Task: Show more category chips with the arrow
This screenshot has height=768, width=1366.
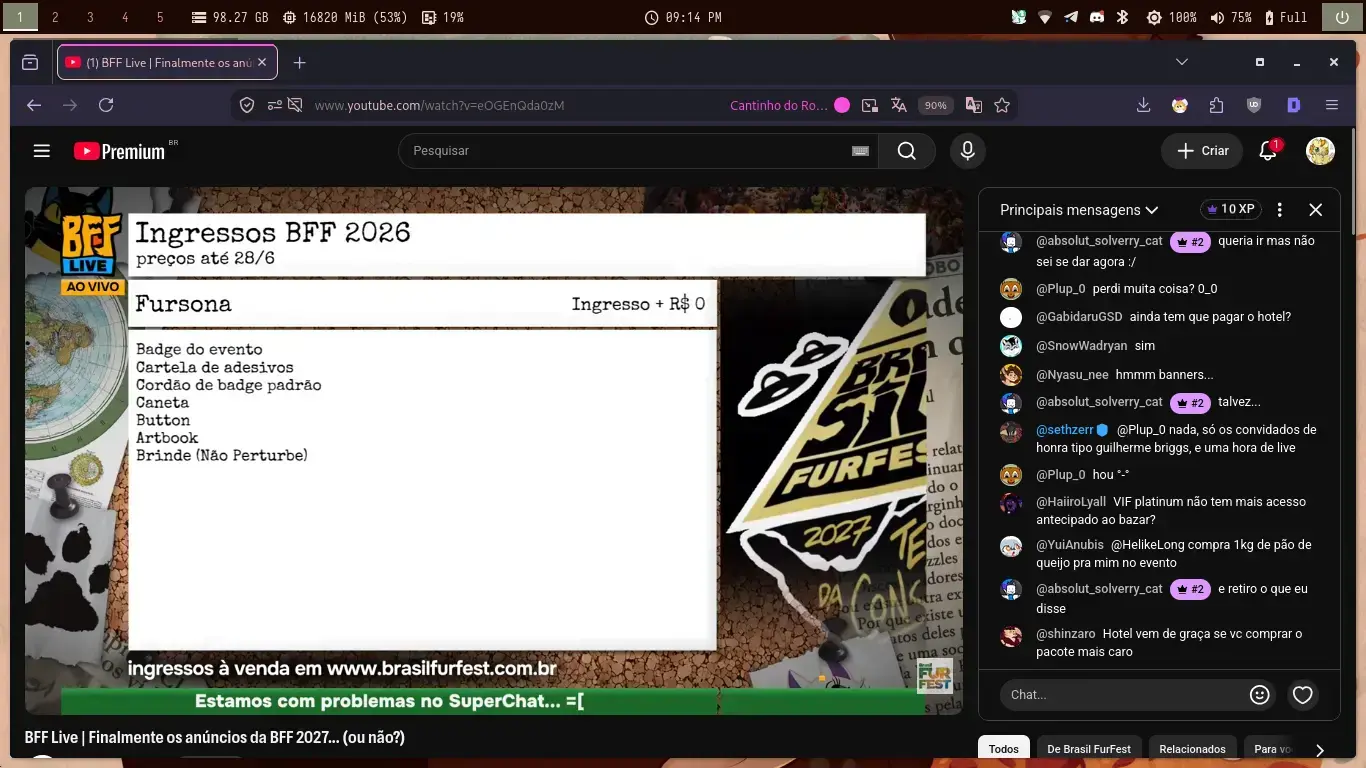Action: pyautogui.click(x=1320, y=750)
